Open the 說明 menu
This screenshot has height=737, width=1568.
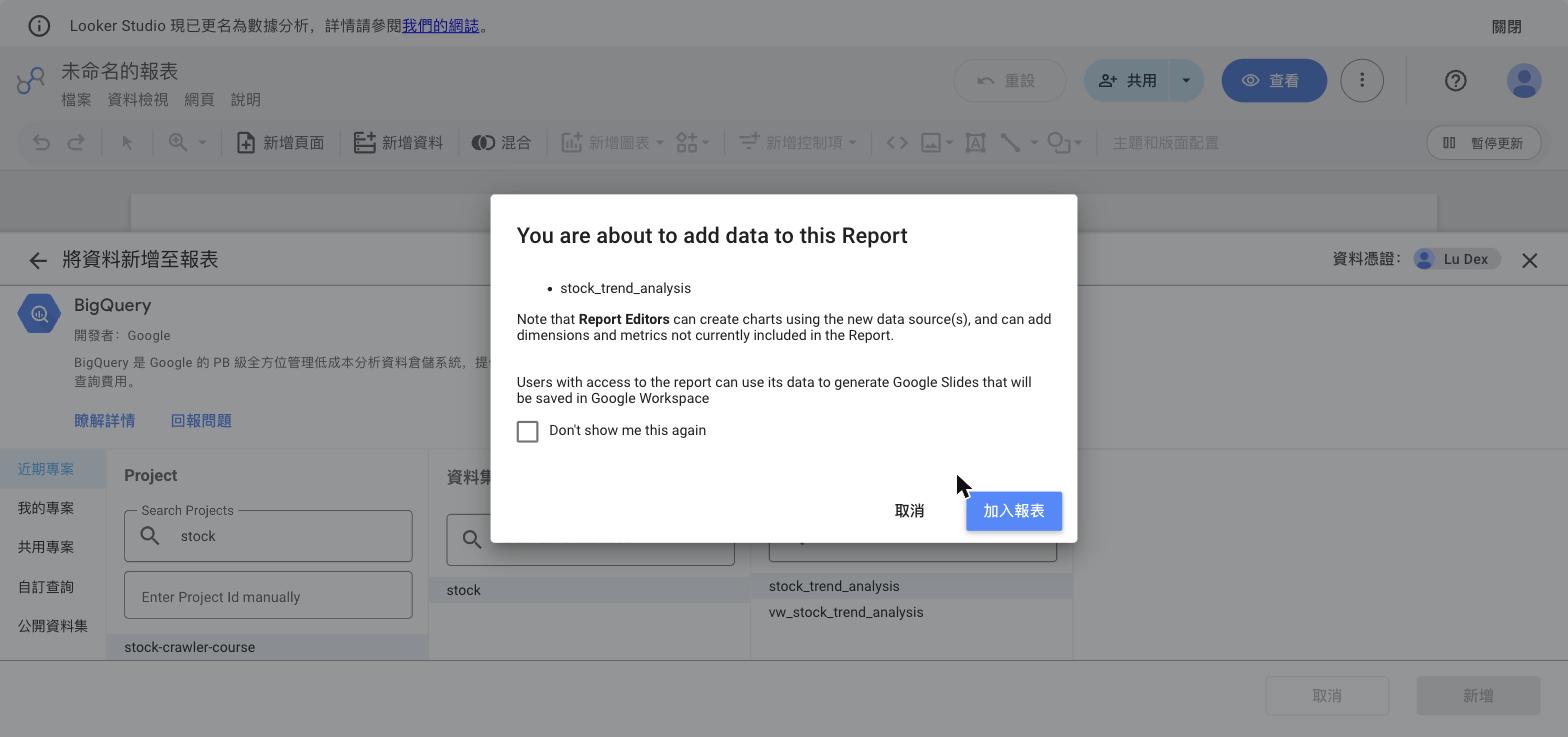[246, 100]
